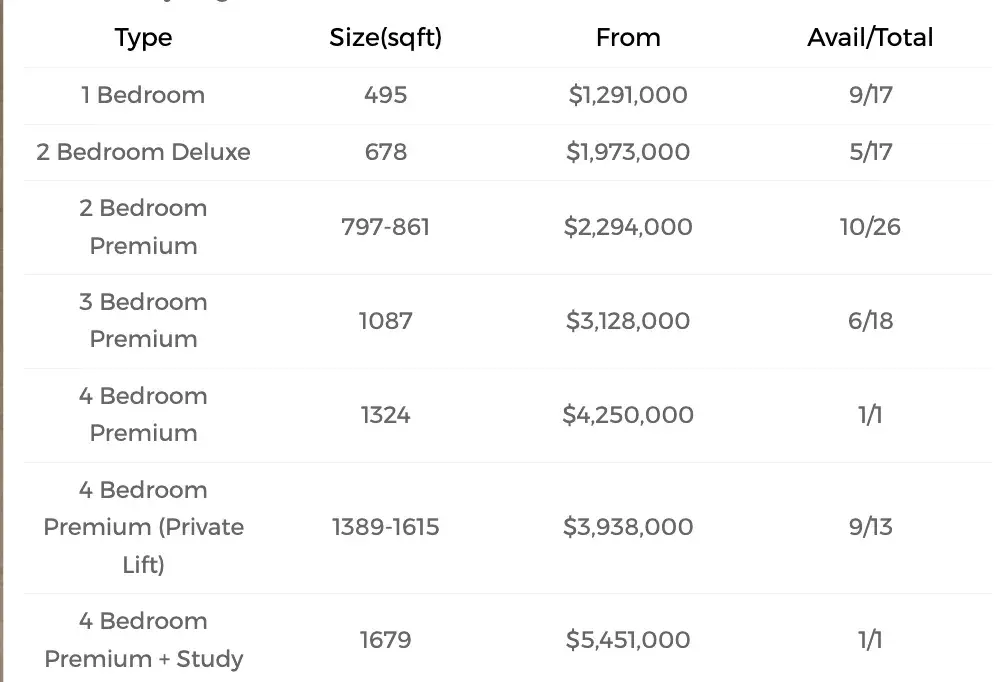
Task: Click the $2,294,000 price cell
Action: [x=628, y=227]
